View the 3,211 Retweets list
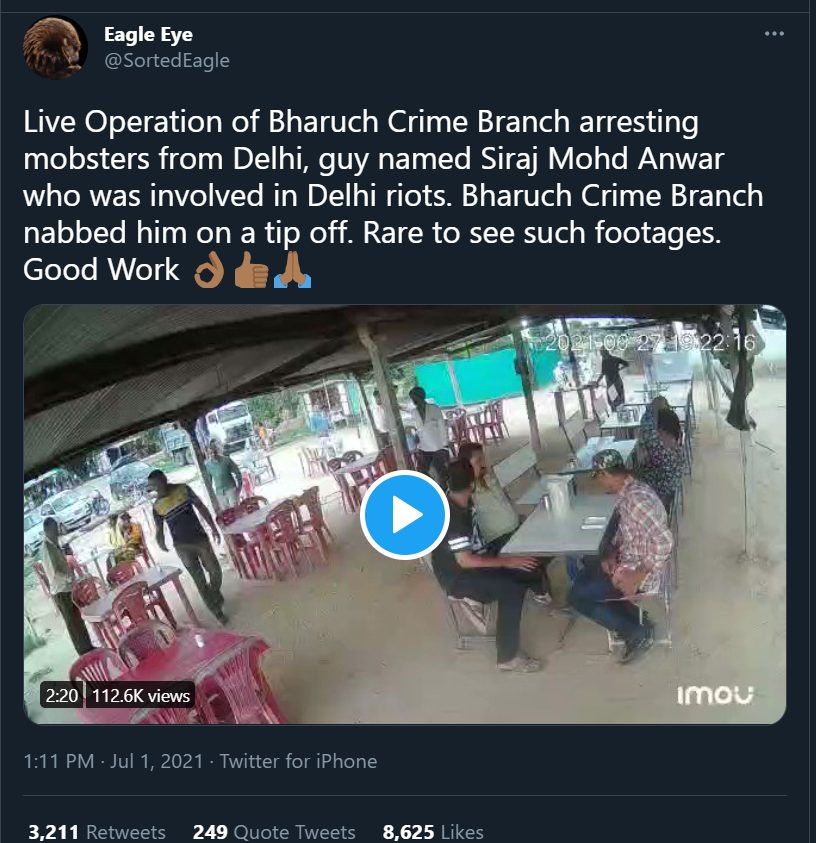The image size is (816, 843). click(97, 831)
